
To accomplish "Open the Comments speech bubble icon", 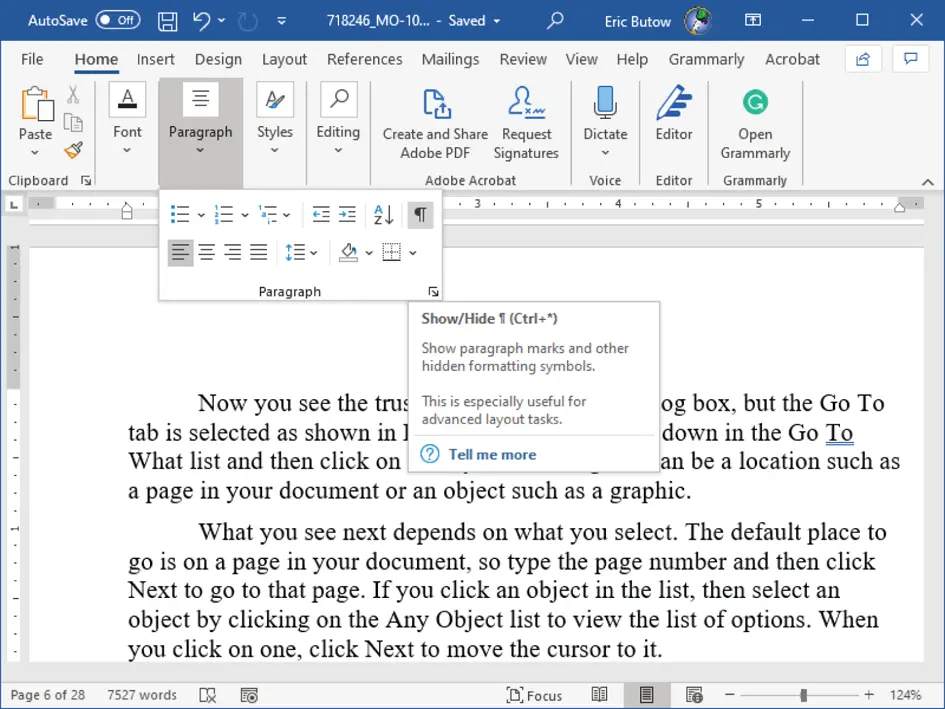I will [911, 59].
